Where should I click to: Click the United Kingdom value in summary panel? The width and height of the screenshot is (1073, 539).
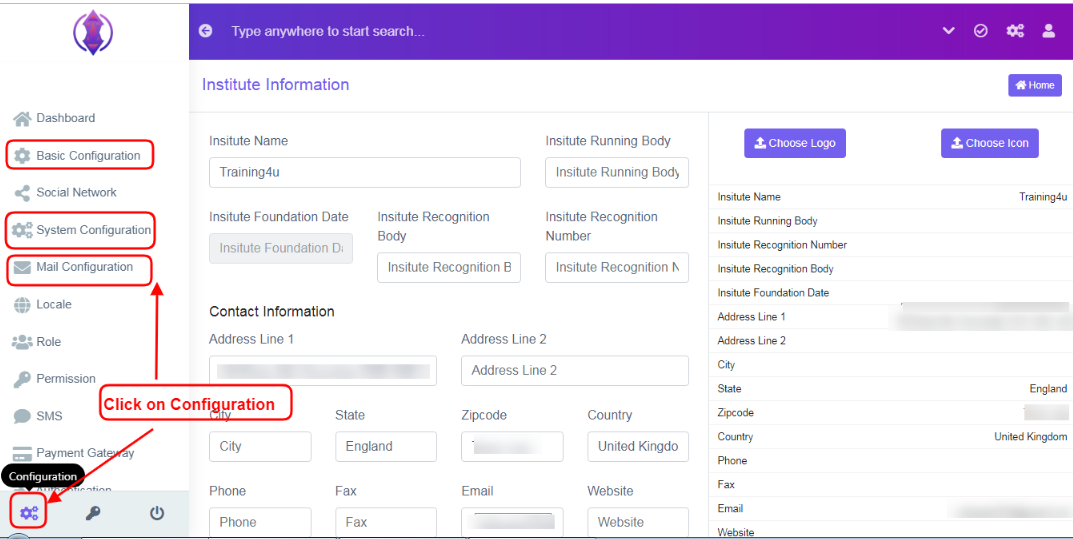click(1031, 436)
